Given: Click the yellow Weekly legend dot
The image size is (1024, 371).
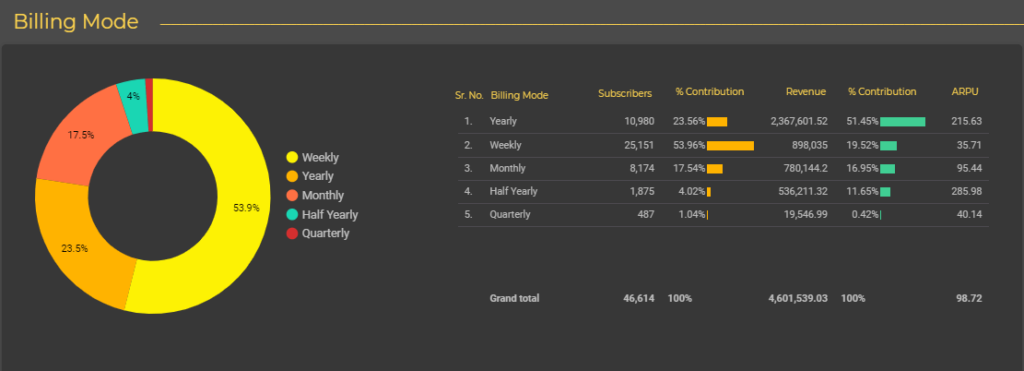Looking at the screenshot, I should tap(292, 157).
